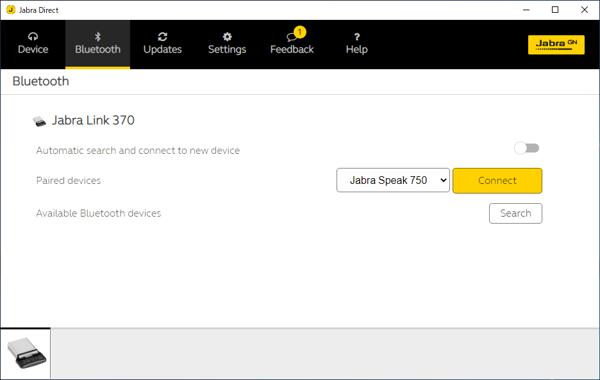
Task: Open the Help tab
Action: click(357, 44)
